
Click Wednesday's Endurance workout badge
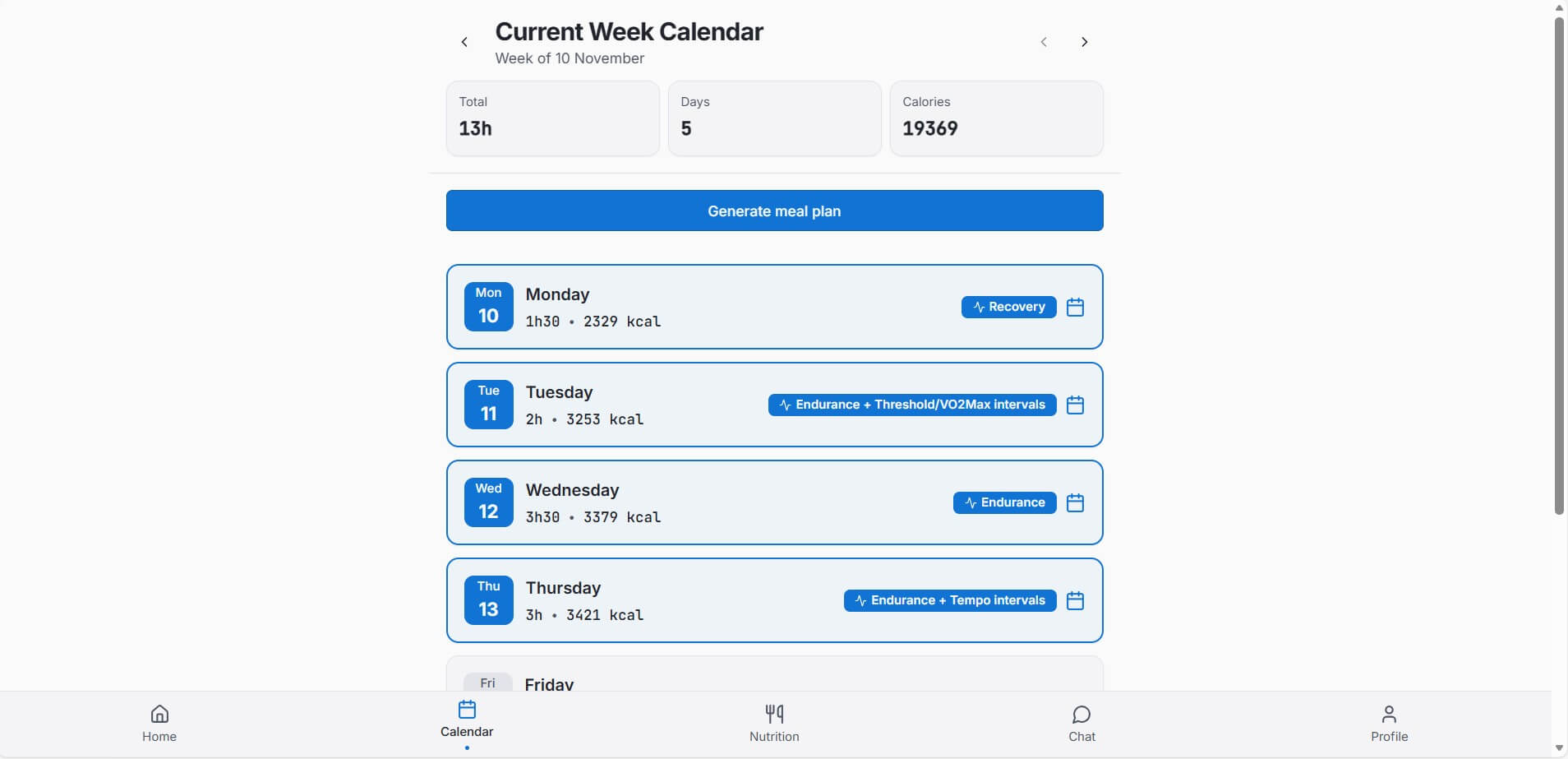point(1004,502)
